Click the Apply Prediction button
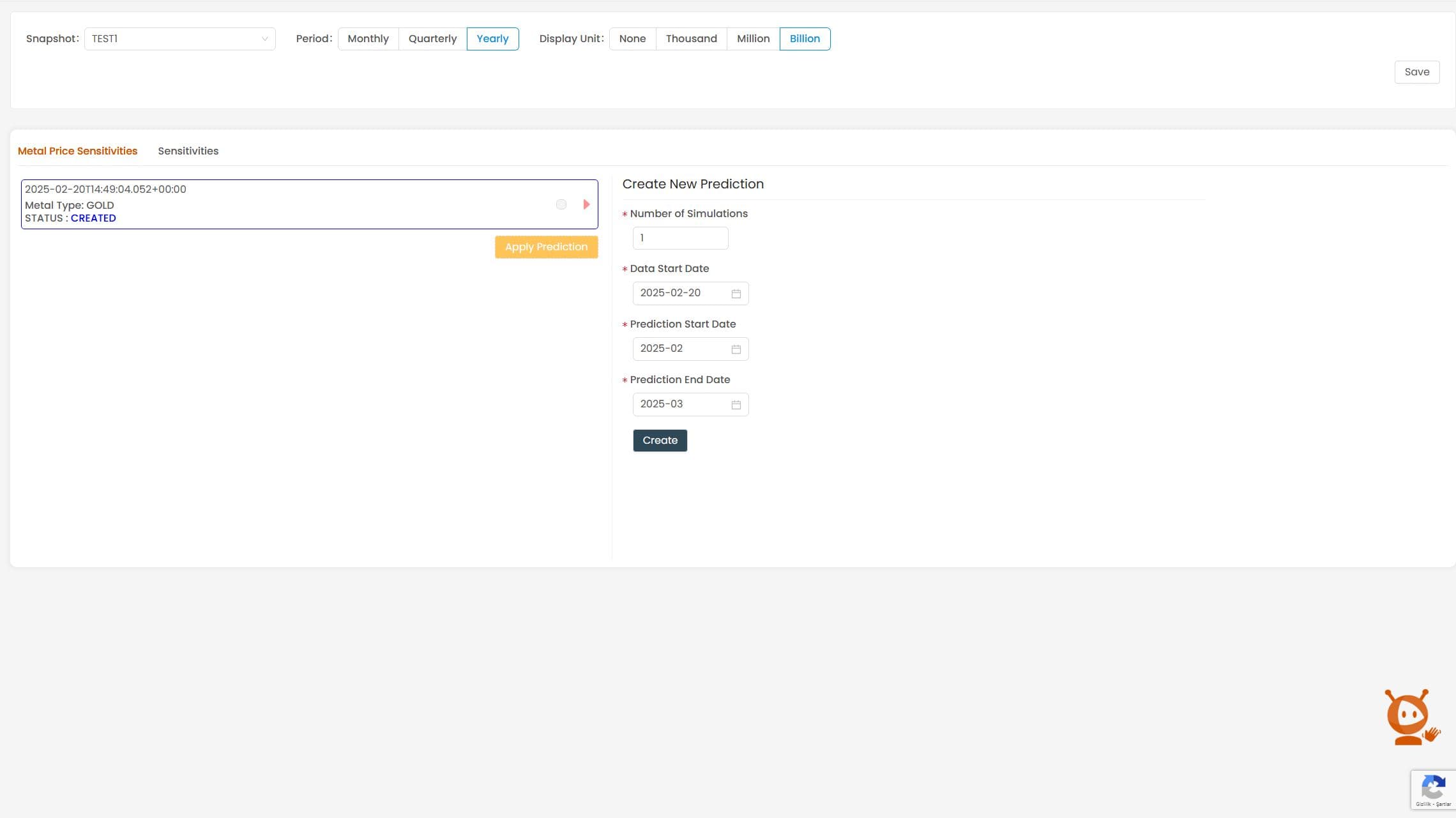1456x818 pixels. click(546, 247)
